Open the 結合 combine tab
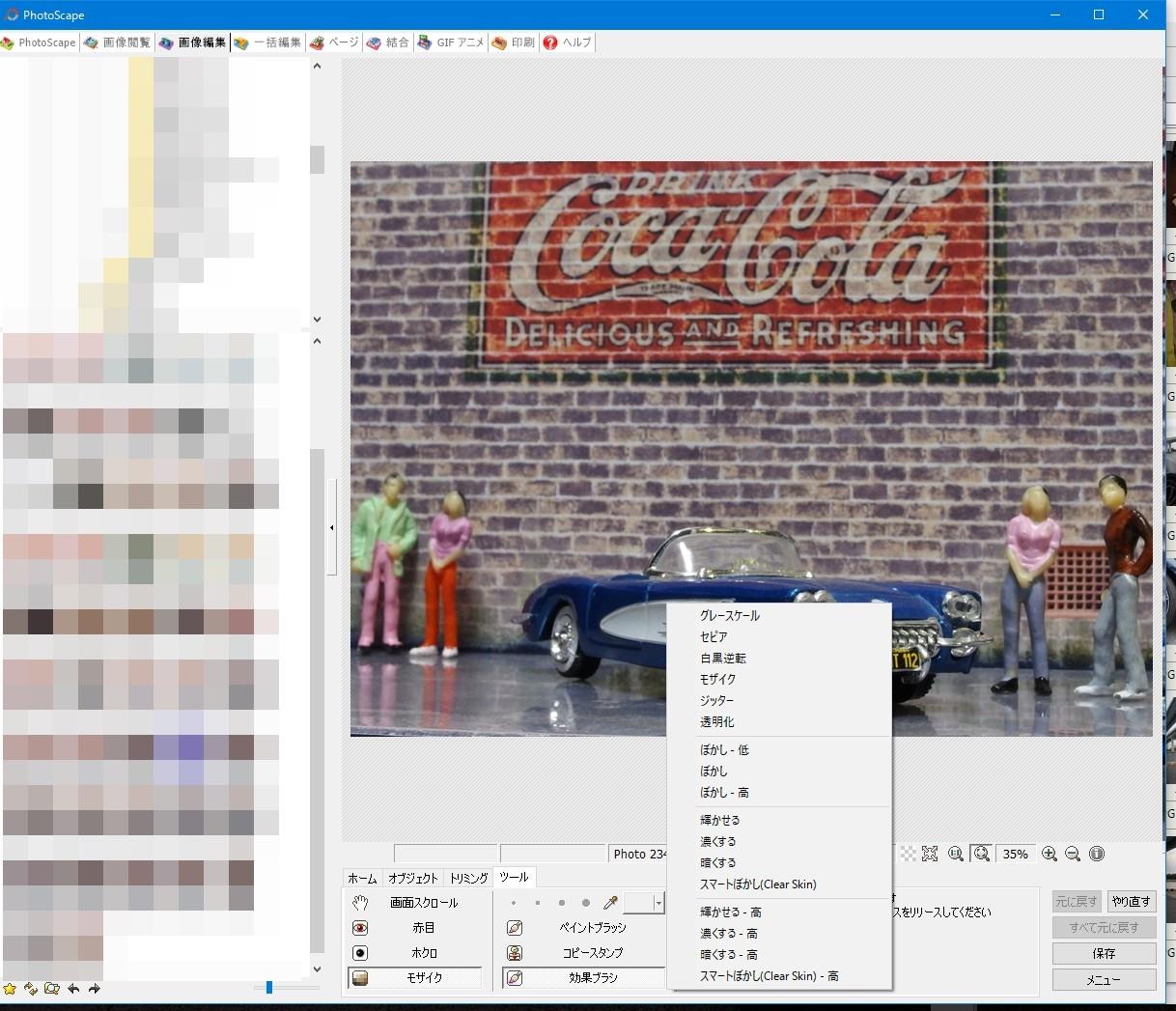 (x=388, y=42)
